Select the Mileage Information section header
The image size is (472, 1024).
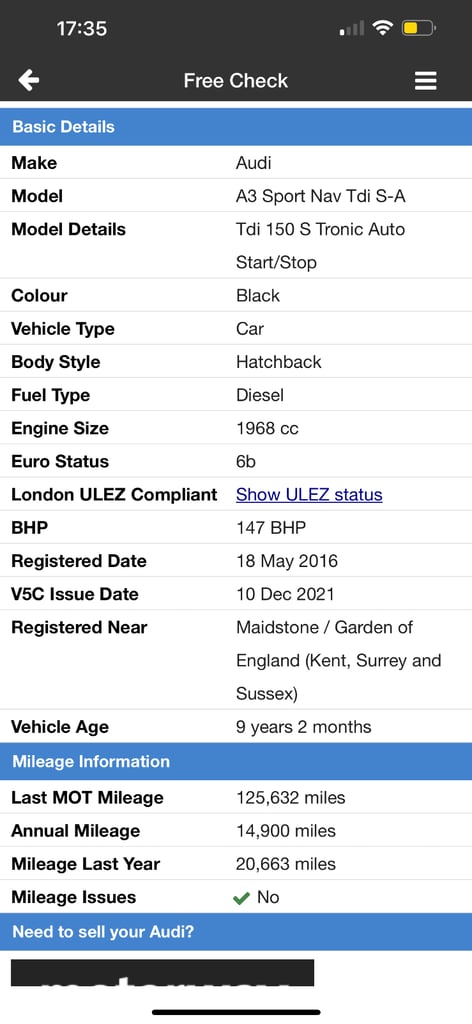tap(236, 761)
